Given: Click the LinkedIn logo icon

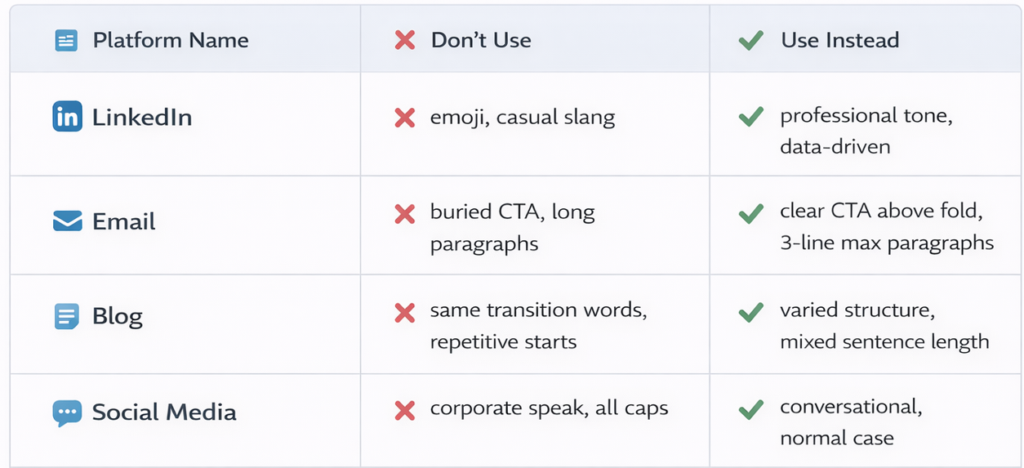Looking at the screenshot, I should click(67, 118).
